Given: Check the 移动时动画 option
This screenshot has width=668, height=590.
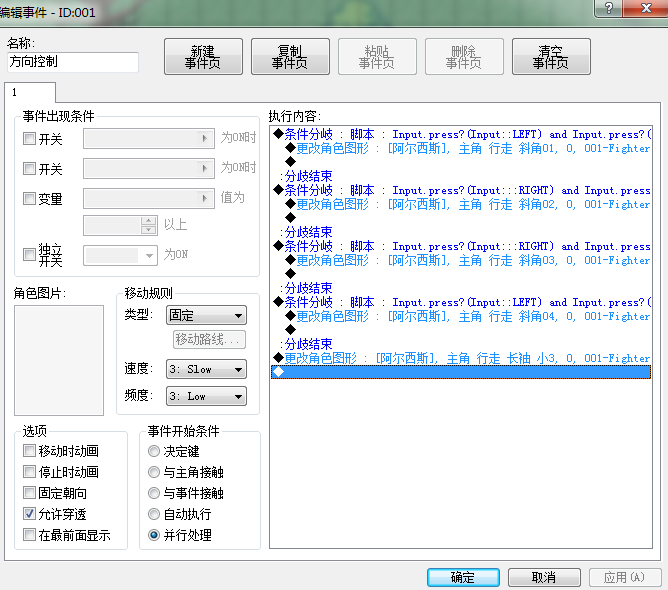Looking at the screenshot, I should (29, 451).
